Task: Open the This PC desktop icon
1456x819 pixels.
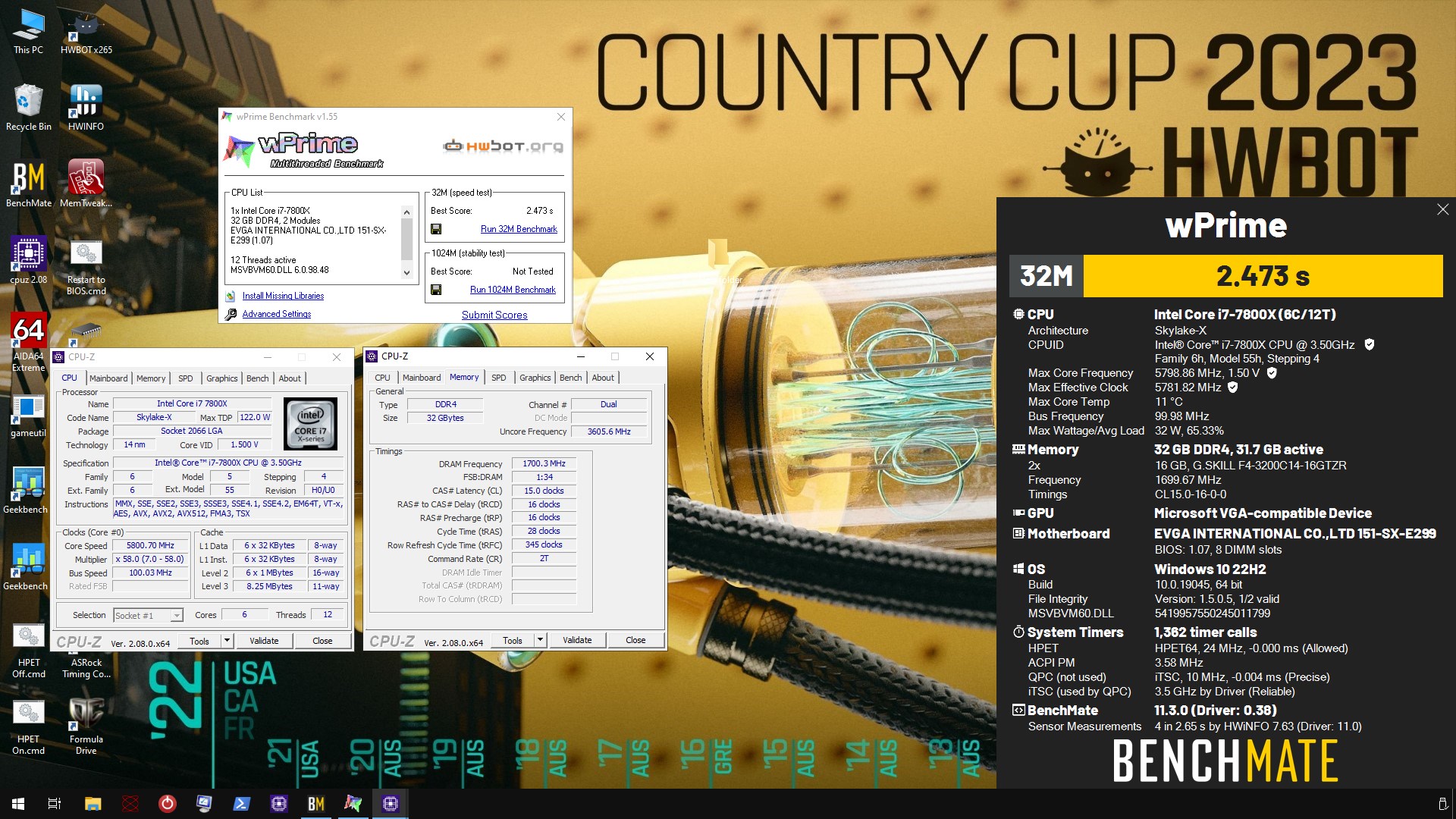Action: pos(28,32)
